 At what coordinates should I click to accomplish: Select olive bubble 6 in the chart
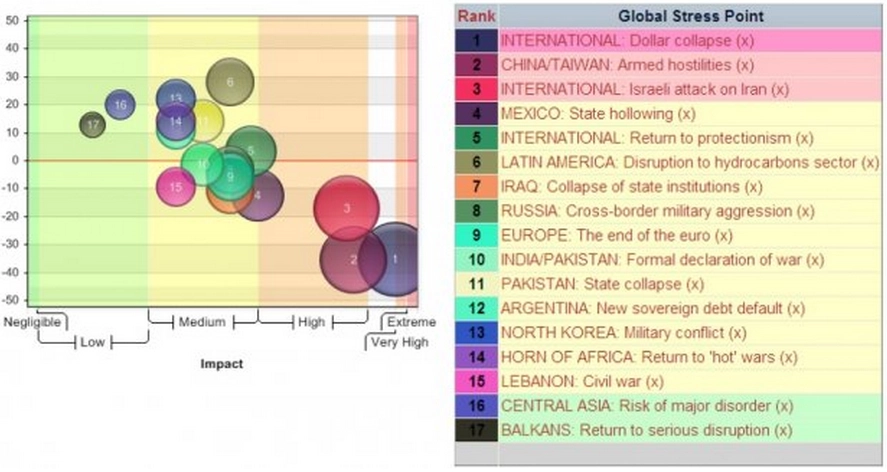[x=230, y=82]
